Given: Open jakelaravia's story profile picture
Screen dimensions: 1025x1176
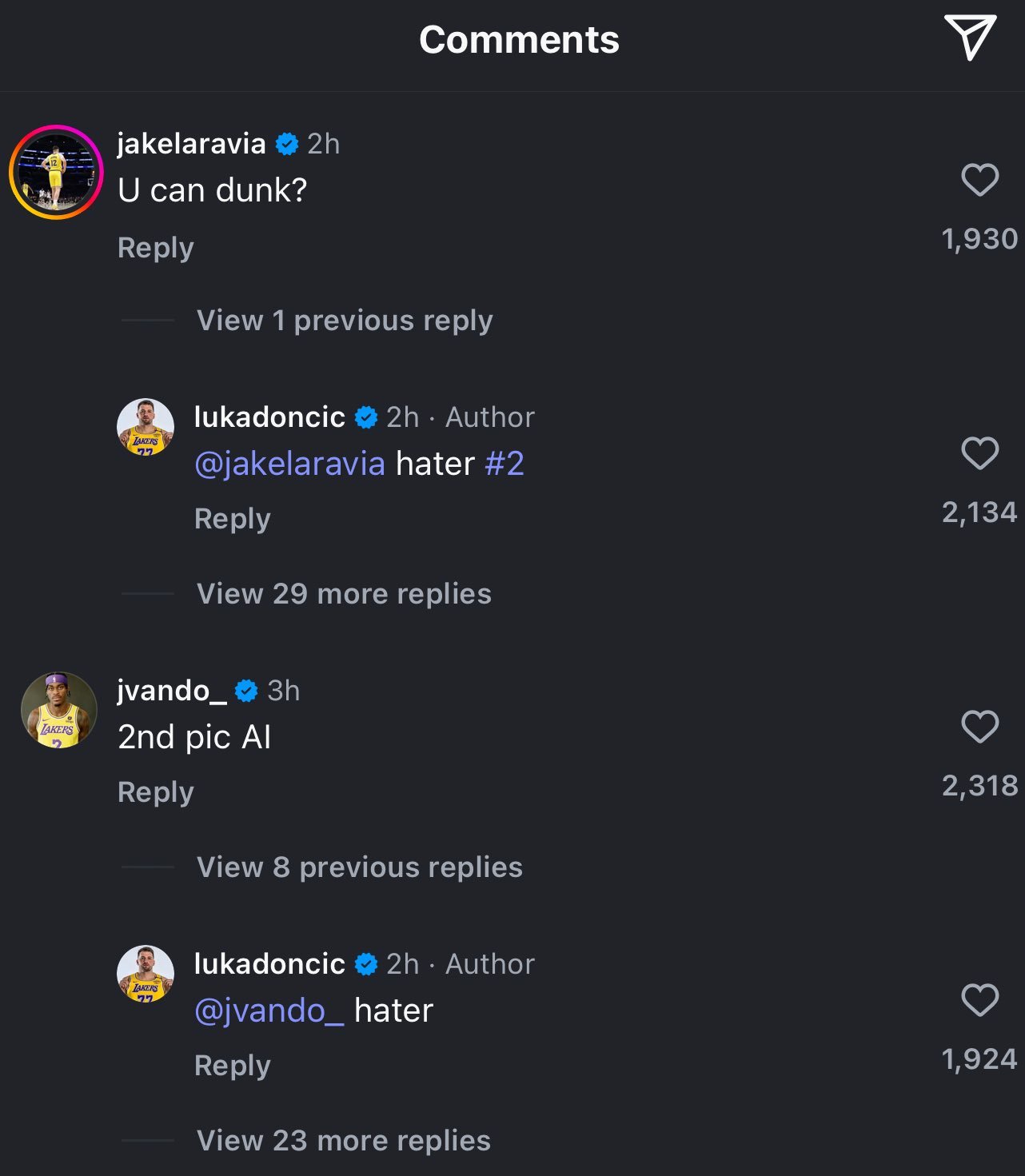Looking at the screenshot, I should 56,172.
